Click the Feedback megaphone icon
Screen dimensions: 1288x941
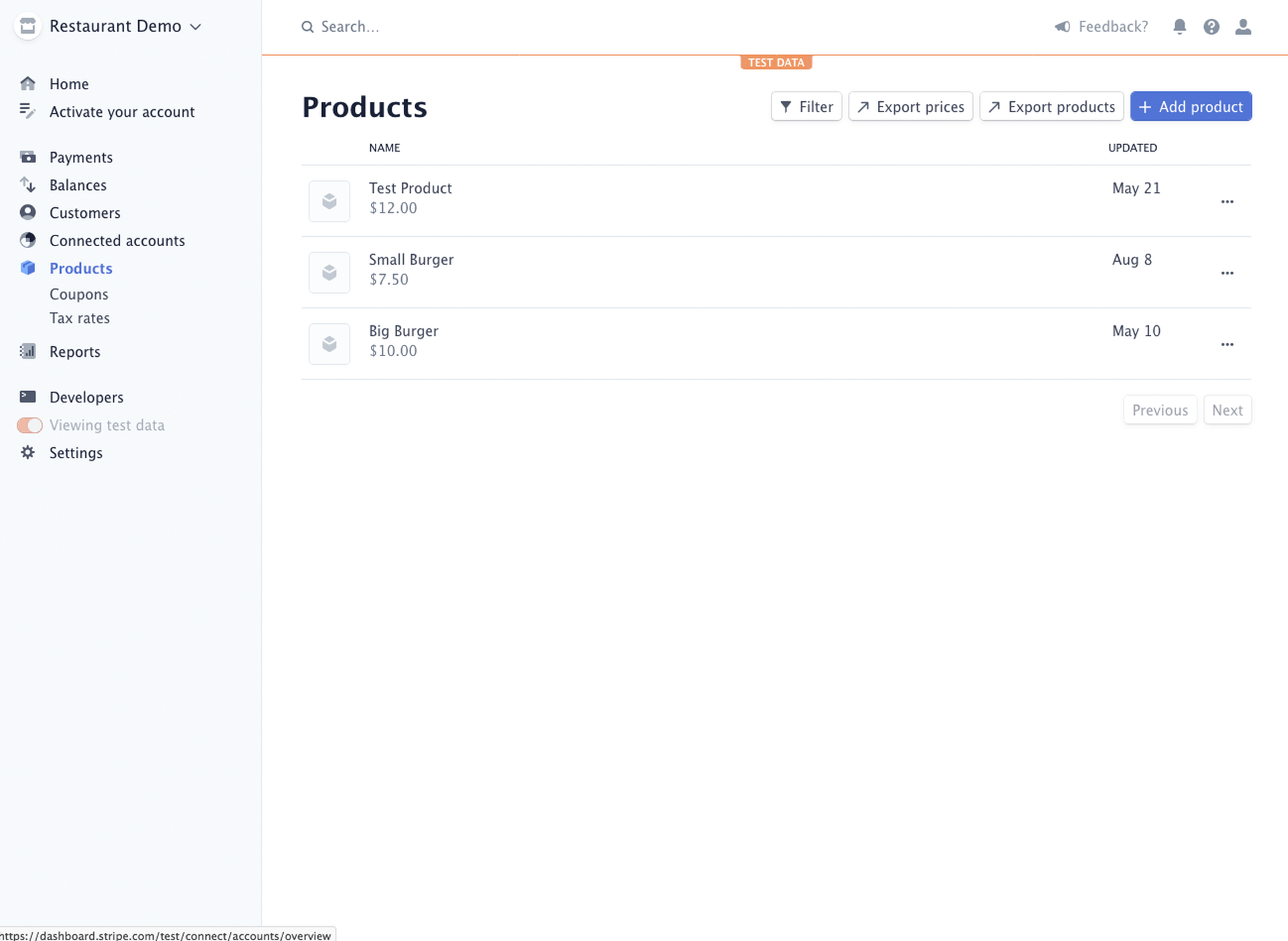[1062, 27]
